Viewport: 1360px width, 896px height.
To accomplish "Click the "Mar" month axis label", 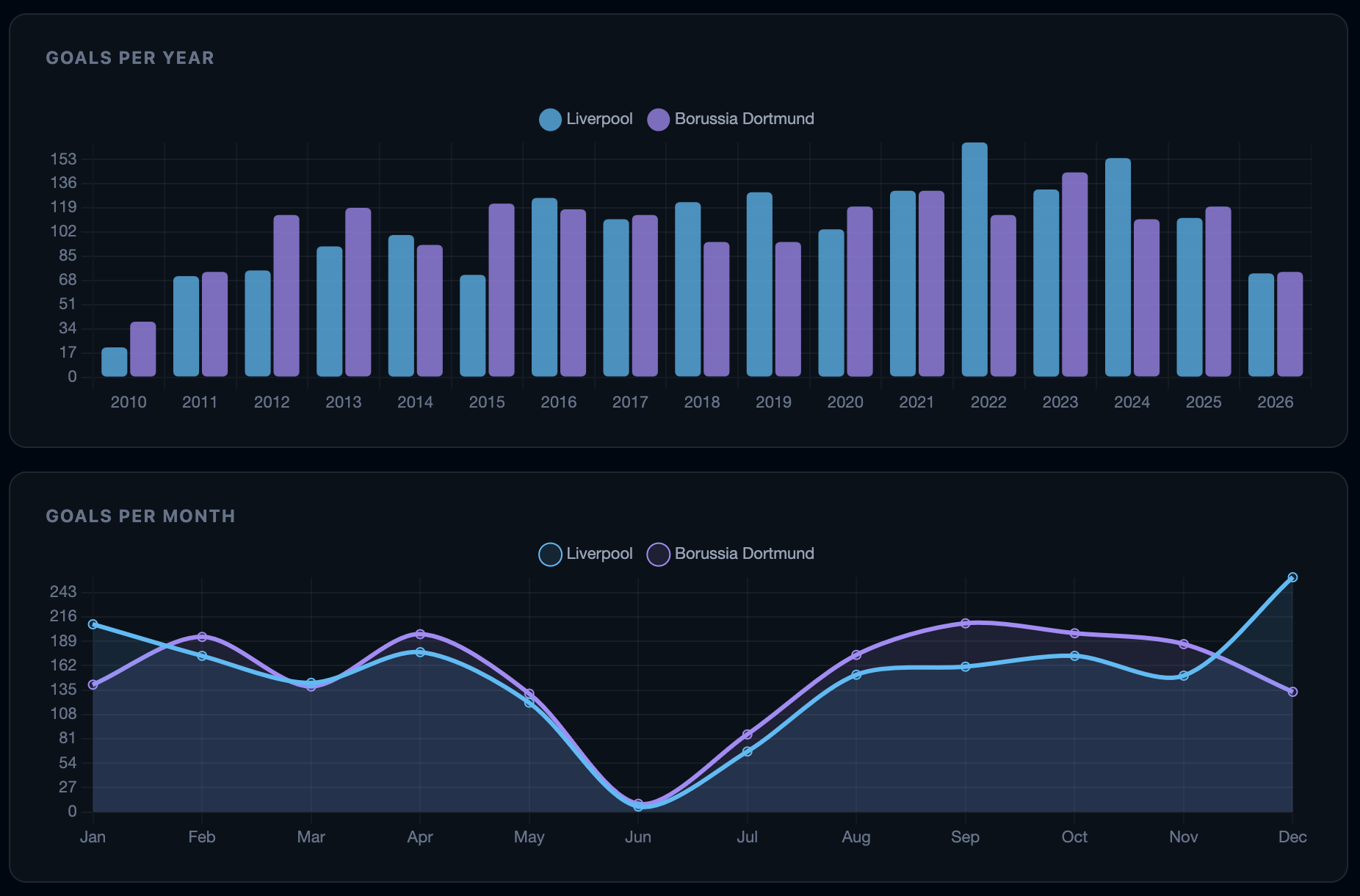I will coord(311,837).
